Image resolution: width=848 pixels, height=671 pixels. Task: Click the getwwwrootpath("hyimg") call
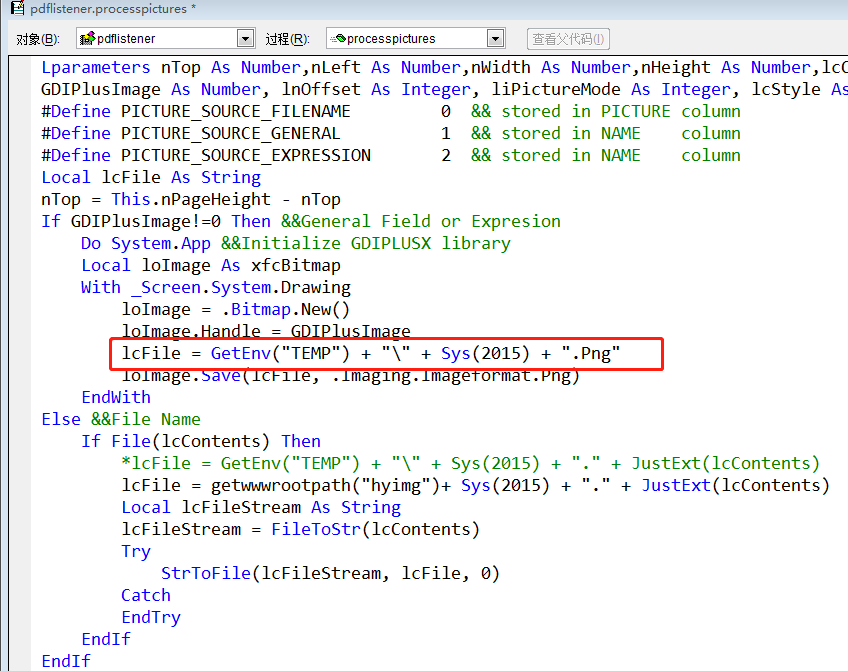[326, 486]
